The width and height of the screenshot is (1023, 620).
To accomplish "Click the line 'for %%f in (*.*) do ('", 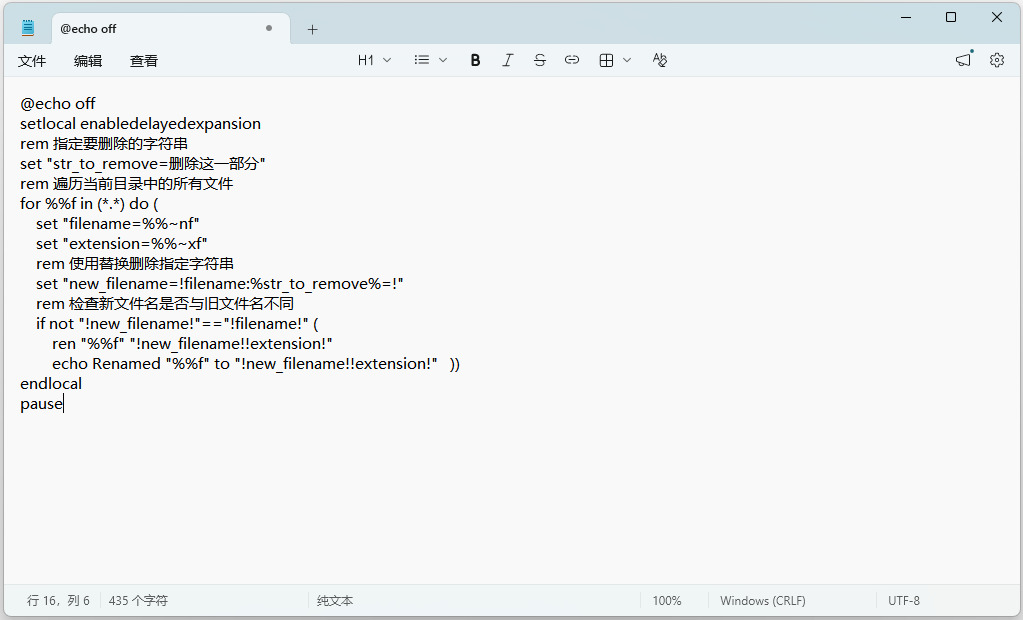I will [89, 204].
